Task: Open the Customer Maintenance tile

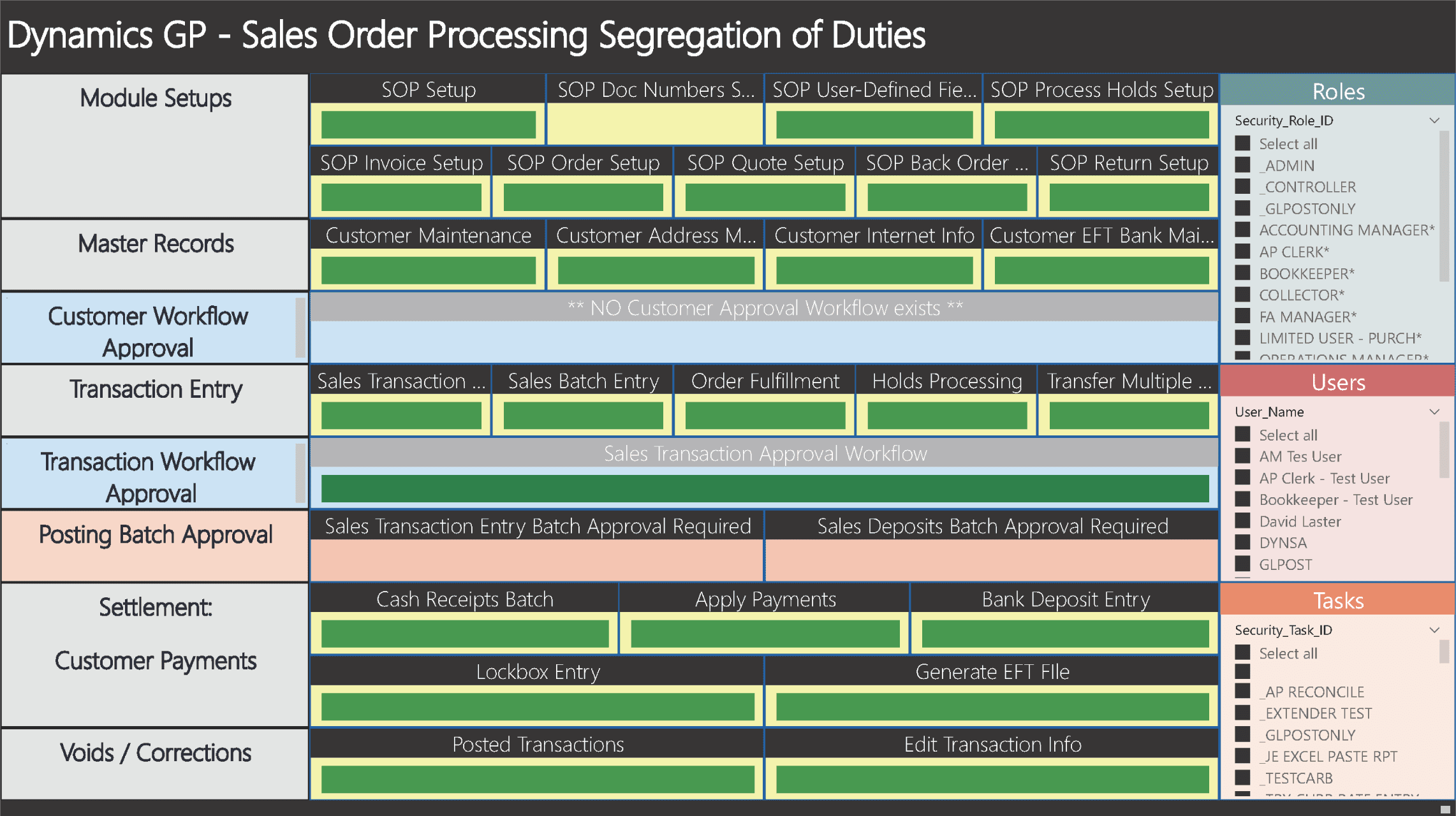Action: (x=428, y=236)
